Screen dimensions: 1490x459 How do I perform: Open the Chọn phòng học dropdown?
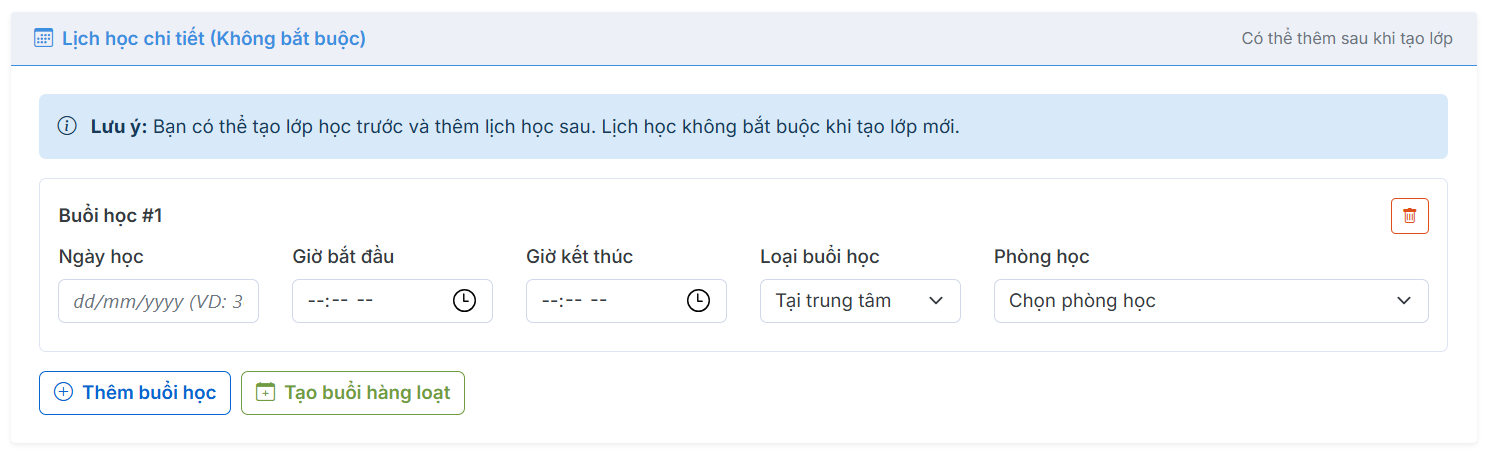[1210, 301]
